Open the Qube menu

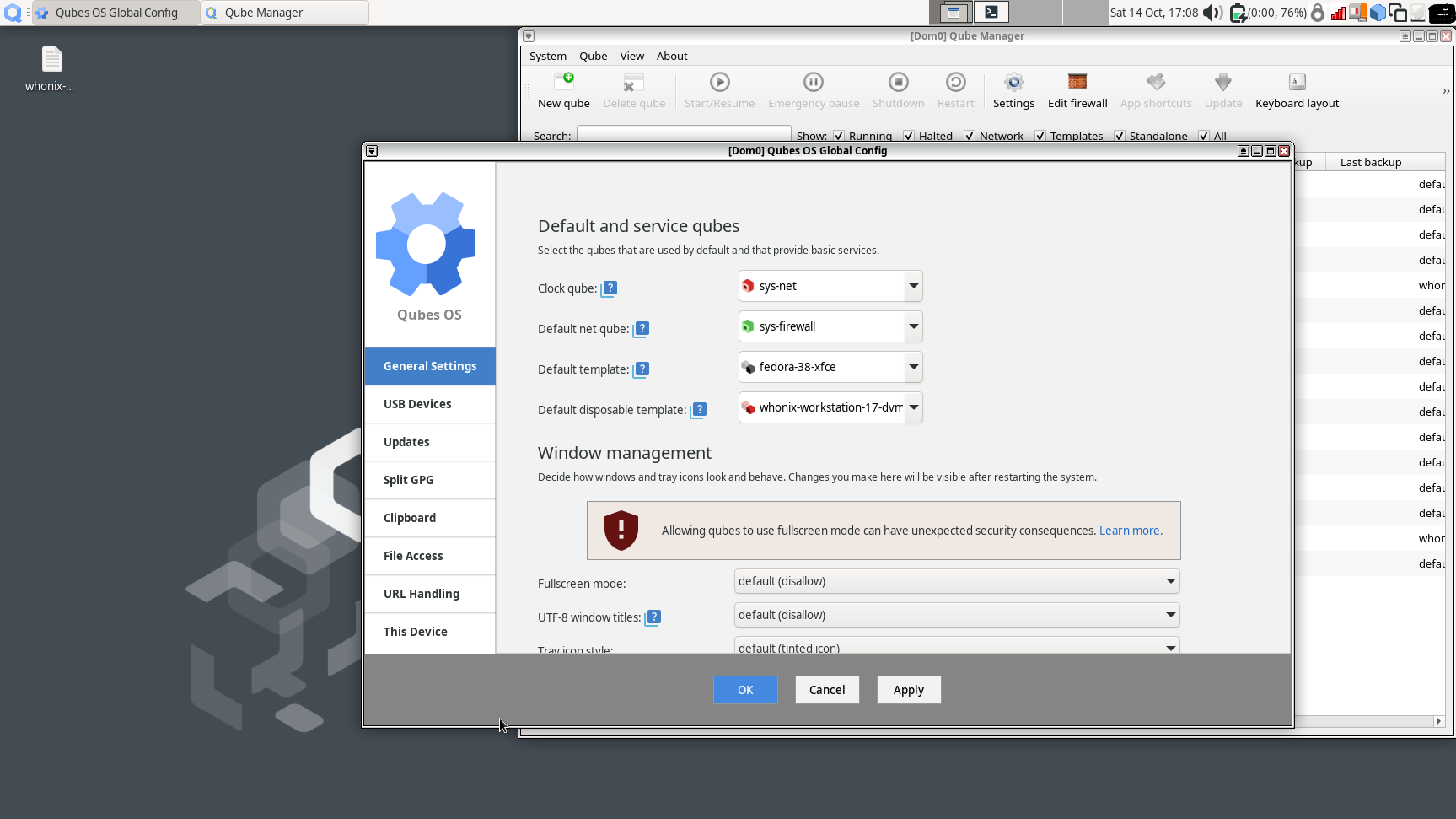[x=593, y=57]
